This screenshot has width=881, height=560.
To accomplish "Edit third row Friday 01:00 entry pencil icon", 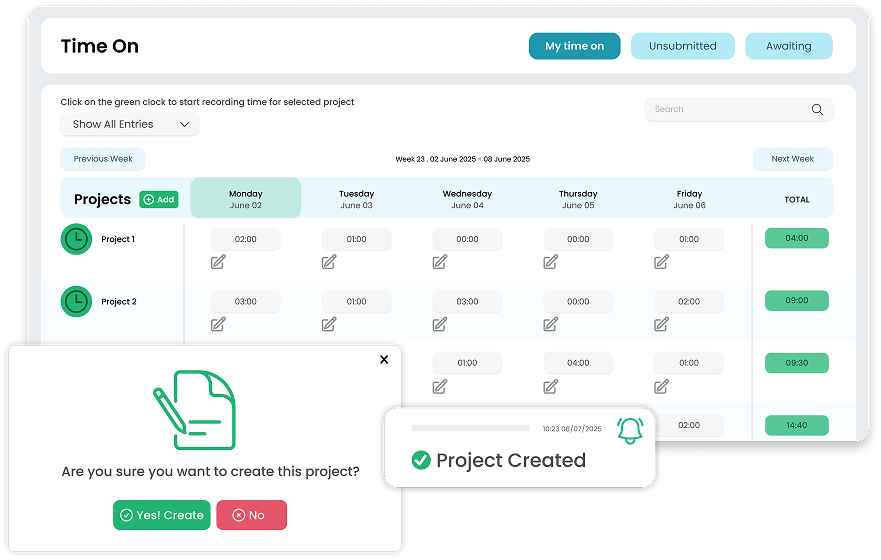I will pos(661,386).
